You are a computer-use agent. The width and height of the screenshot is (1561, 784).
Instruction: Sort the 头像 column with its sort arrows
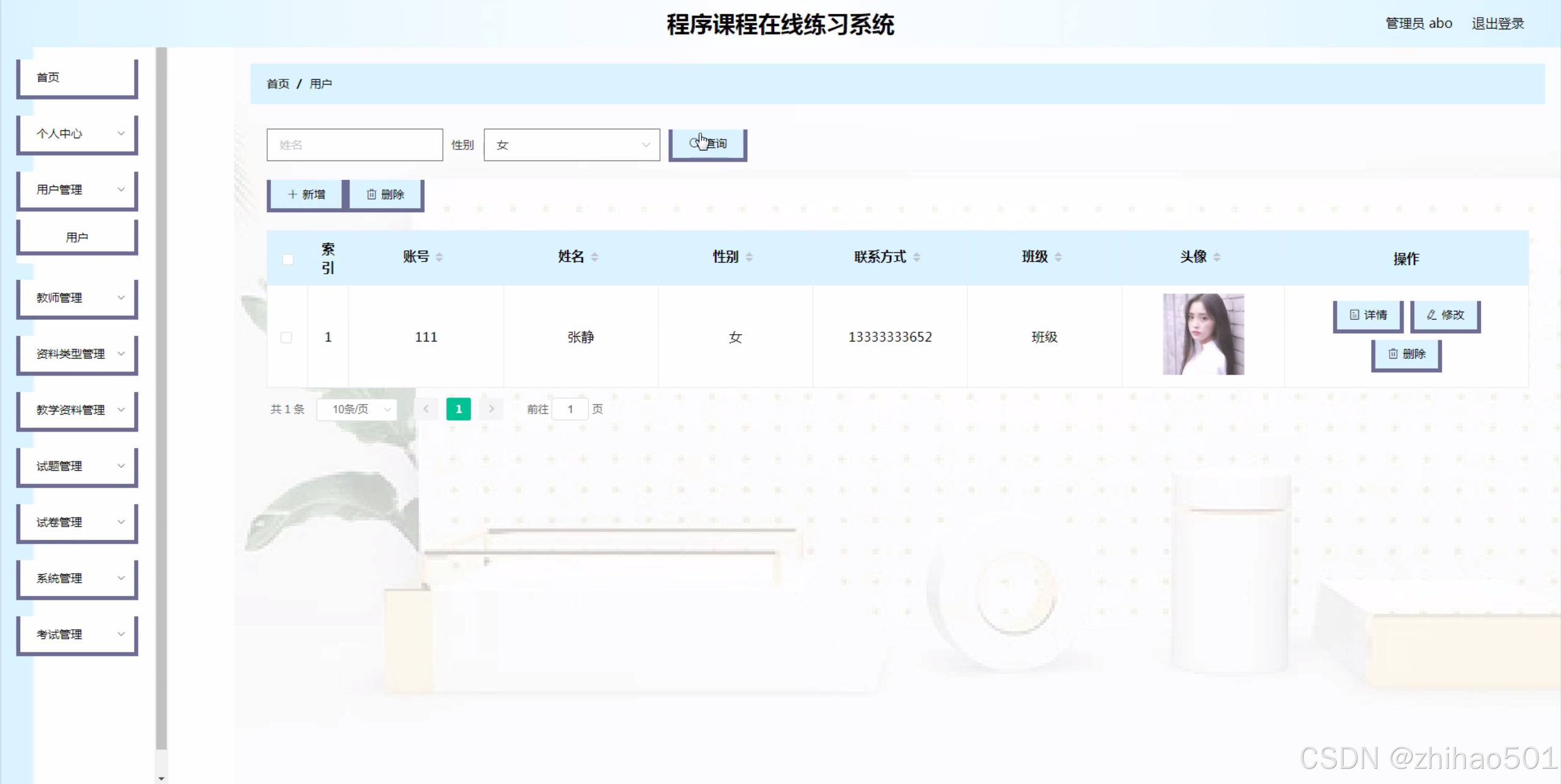[x=1217, y=257]
